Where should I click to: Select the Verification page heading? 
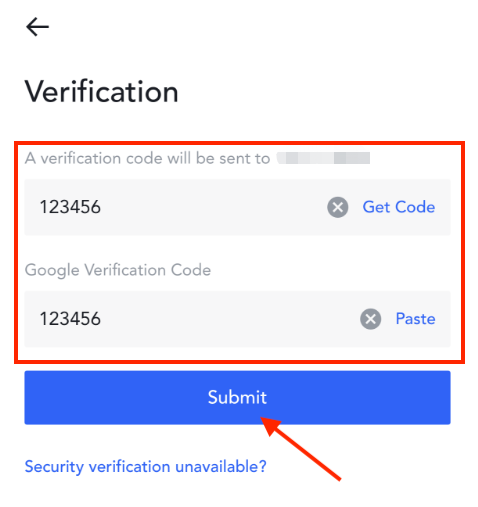[102, 91]
